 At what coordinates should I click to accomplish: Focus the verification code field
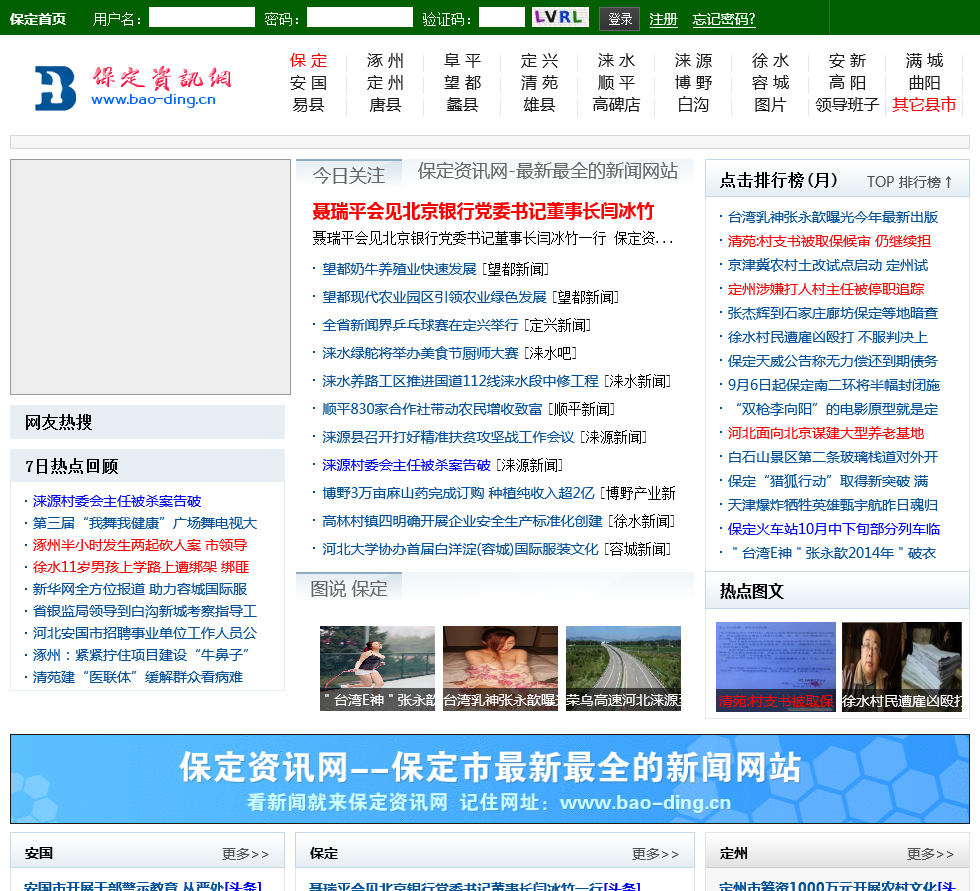(501, 18)
